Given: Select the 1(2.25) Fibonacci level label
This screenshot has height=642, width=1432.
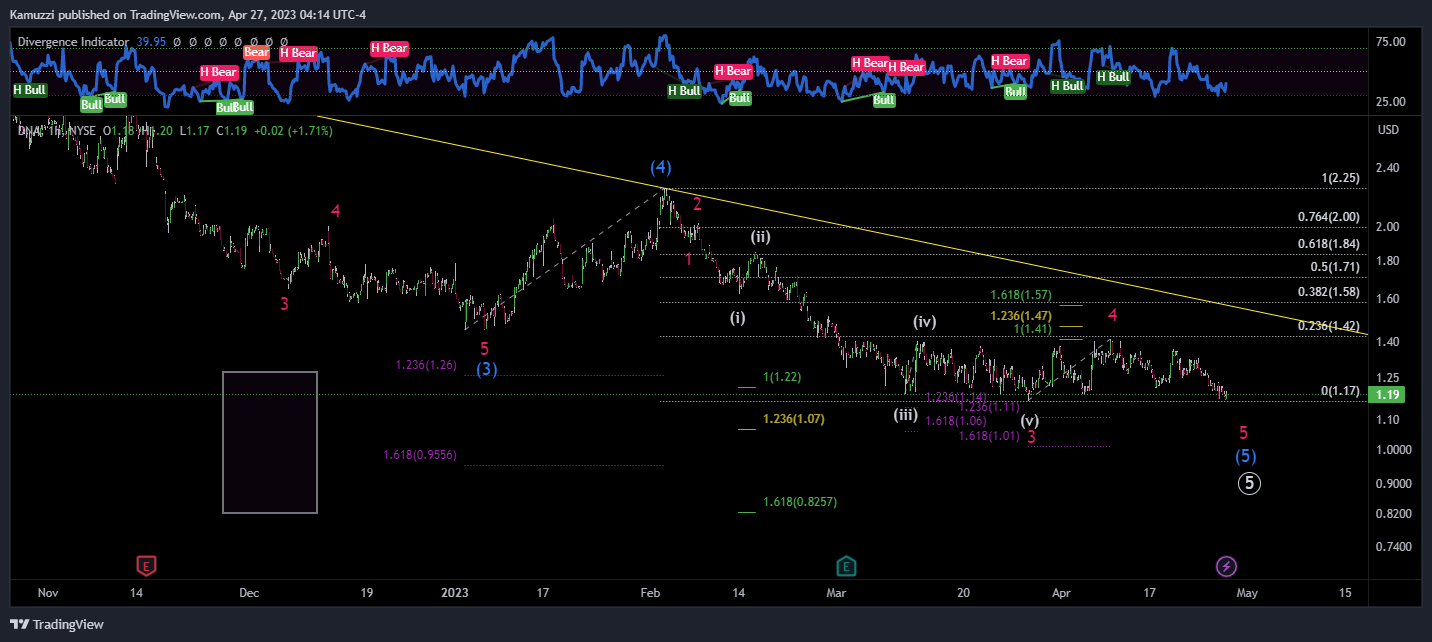Looking at the screenshot, I should tap(1340, 178).
